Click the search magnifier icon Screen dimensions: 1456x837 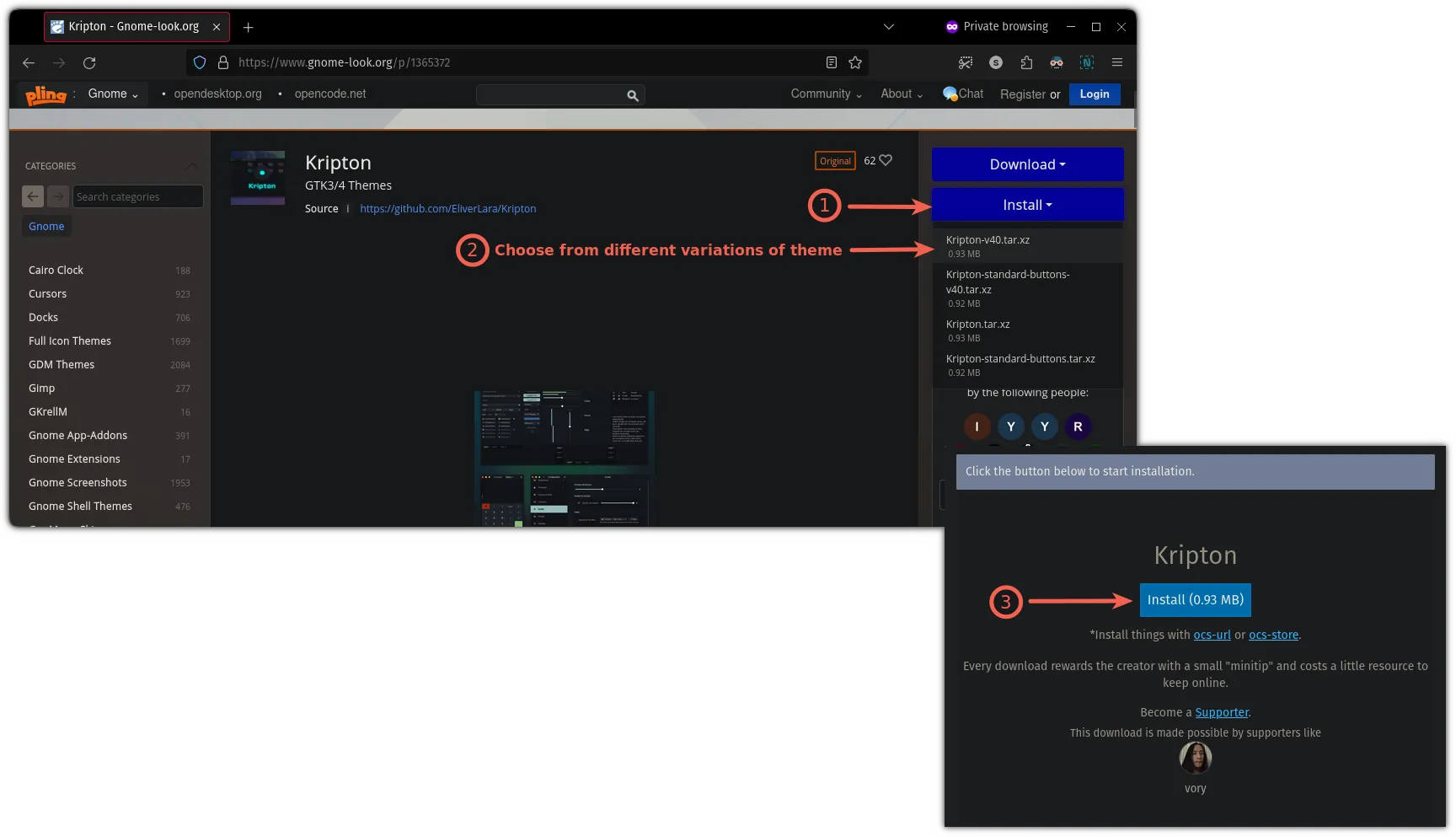(x=632, y=95)
